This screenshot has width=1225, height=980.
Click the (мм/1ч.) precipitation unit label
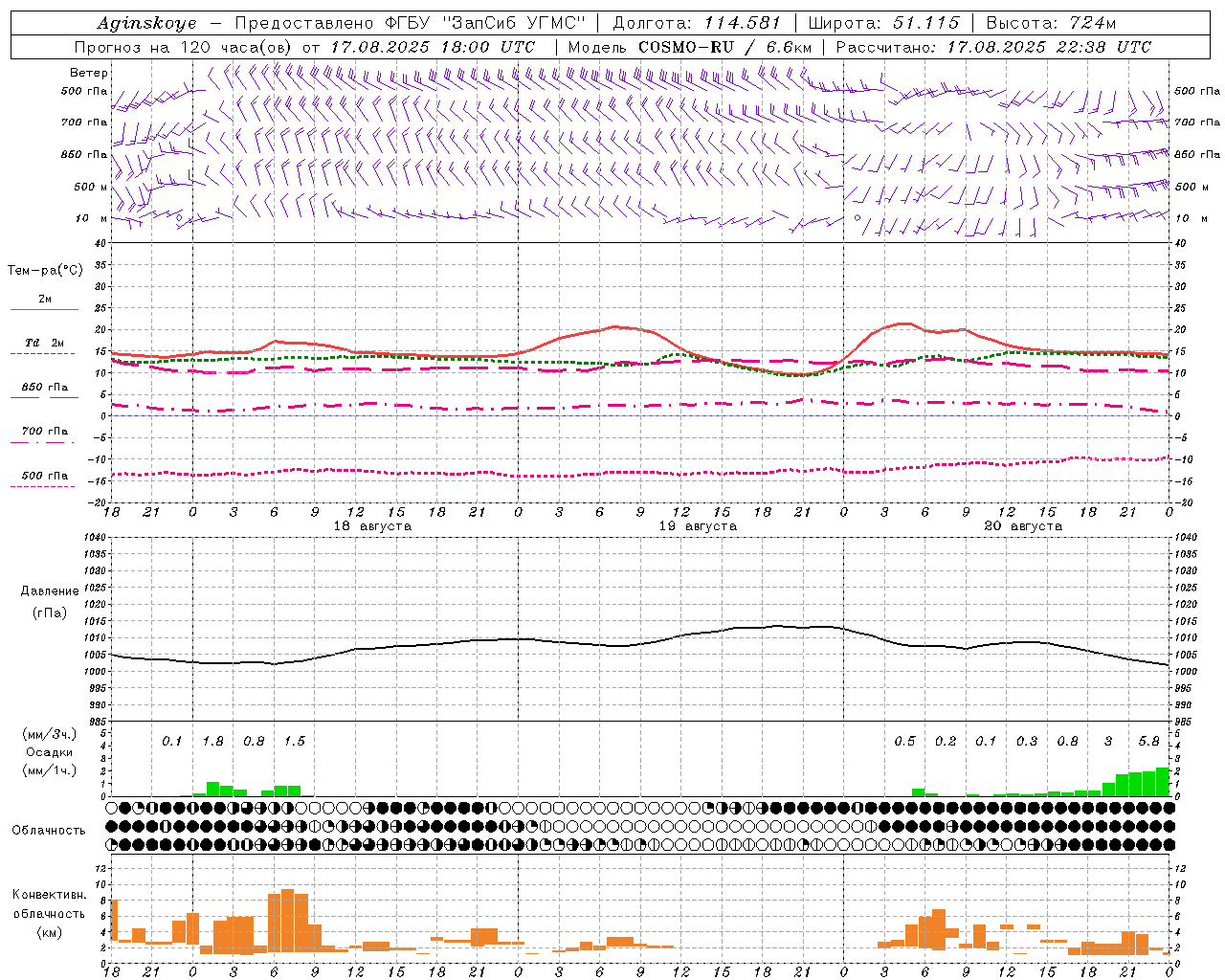(x=49, y=770)
